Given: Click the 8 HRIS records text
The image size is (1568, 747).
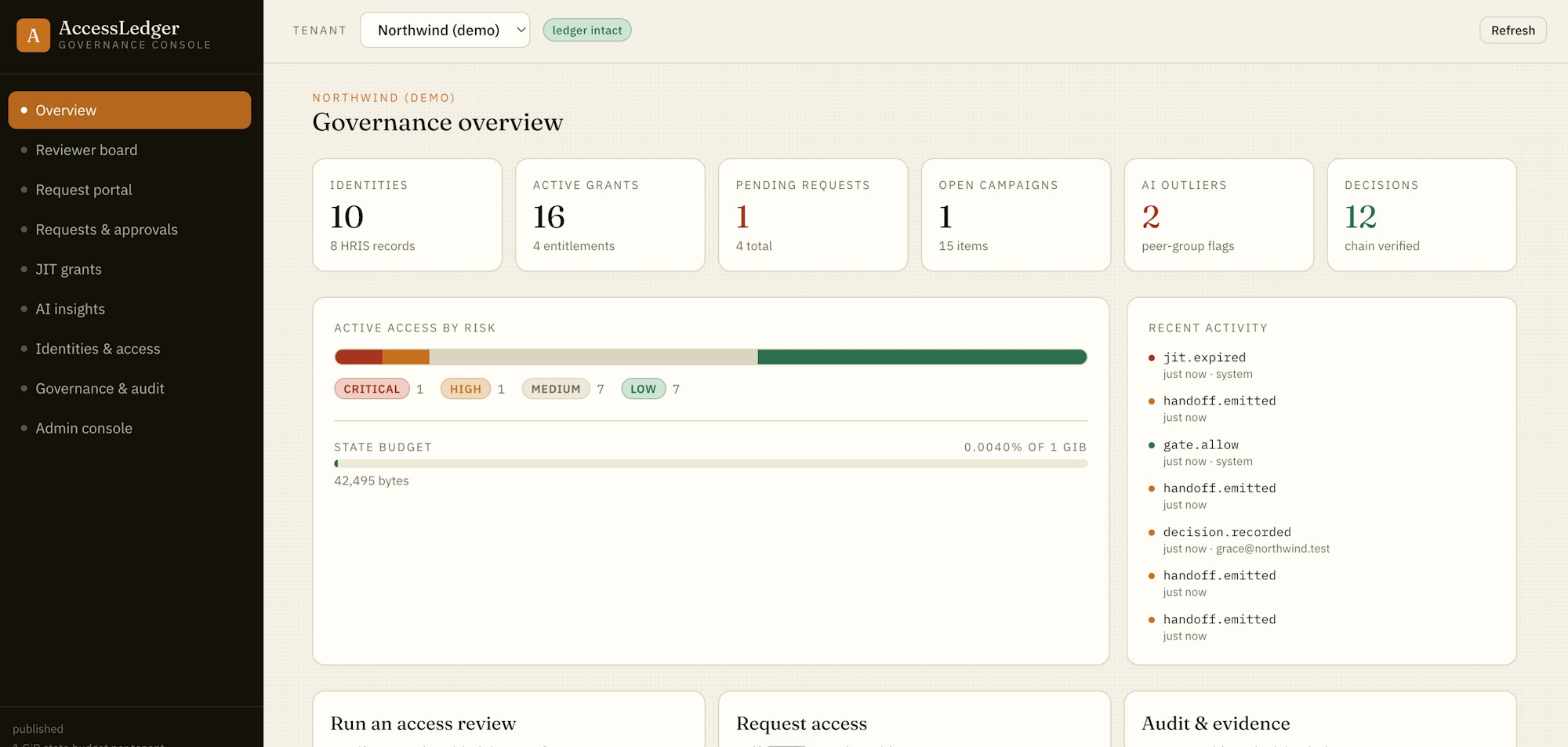Looking at the screenshot, I should 372,246.
